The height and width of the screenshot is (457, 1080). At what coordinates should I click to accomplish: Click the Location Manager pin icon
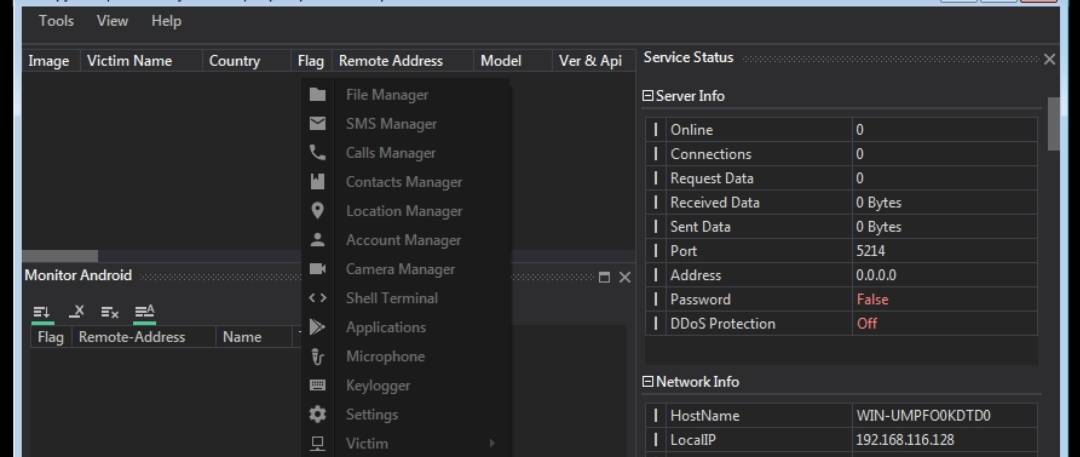pos(318,211)
